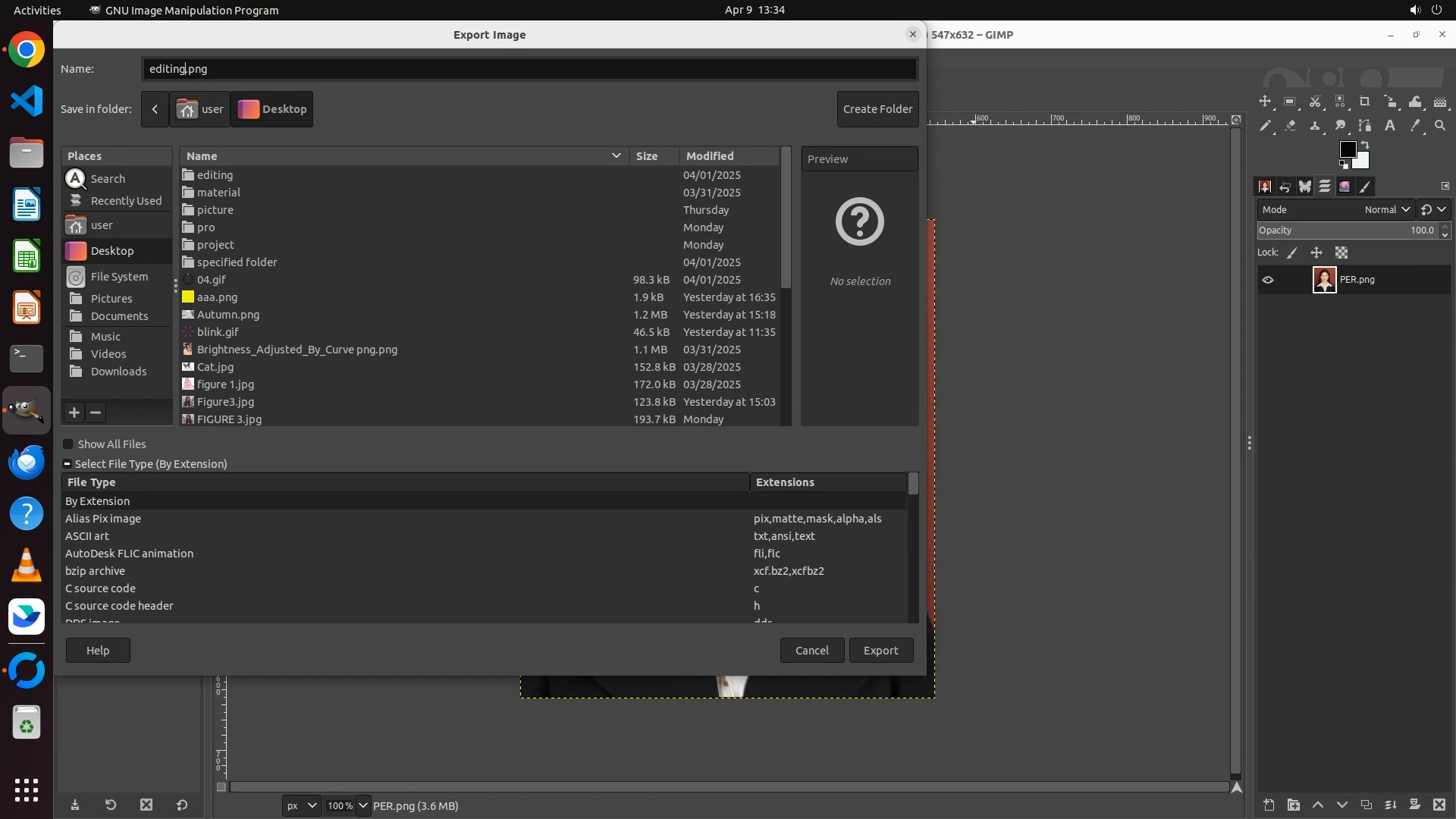Switch to the Layers tab
The width and height of the screenshot is (1456, 819).
tap(1325, 187)
